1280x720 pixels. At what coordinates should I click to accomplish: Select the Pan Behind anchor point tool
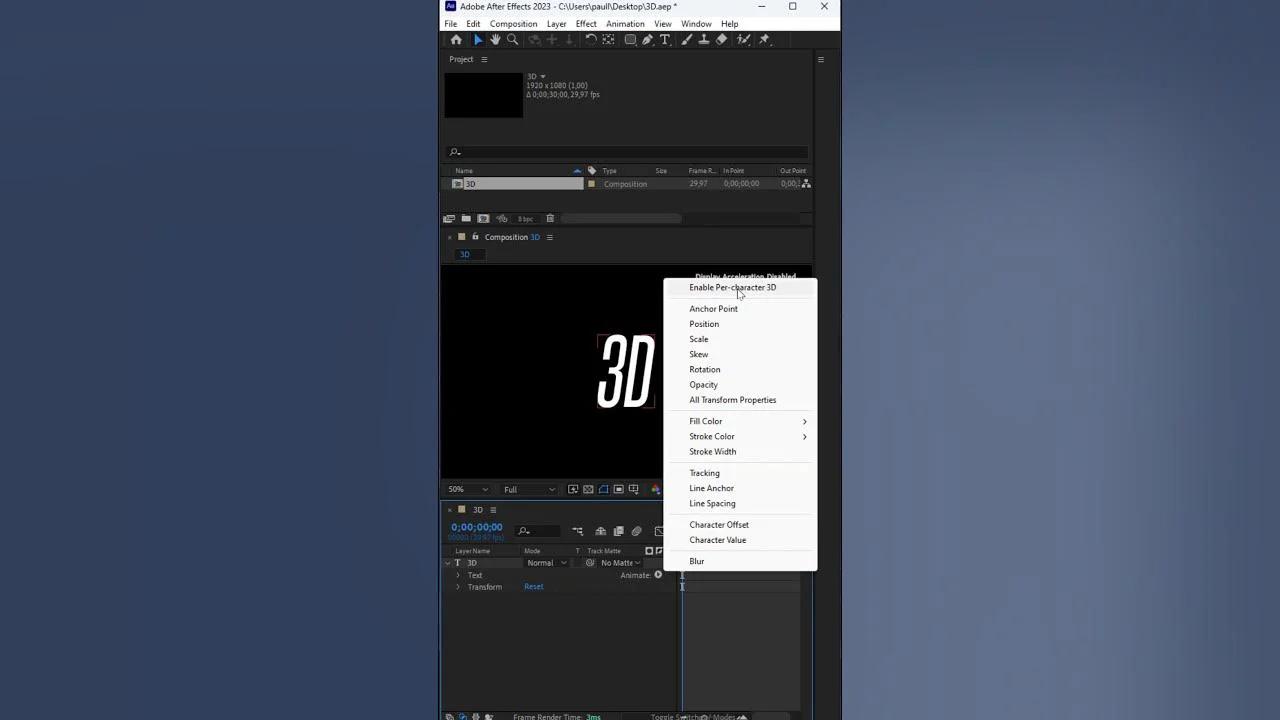(608, 40)
